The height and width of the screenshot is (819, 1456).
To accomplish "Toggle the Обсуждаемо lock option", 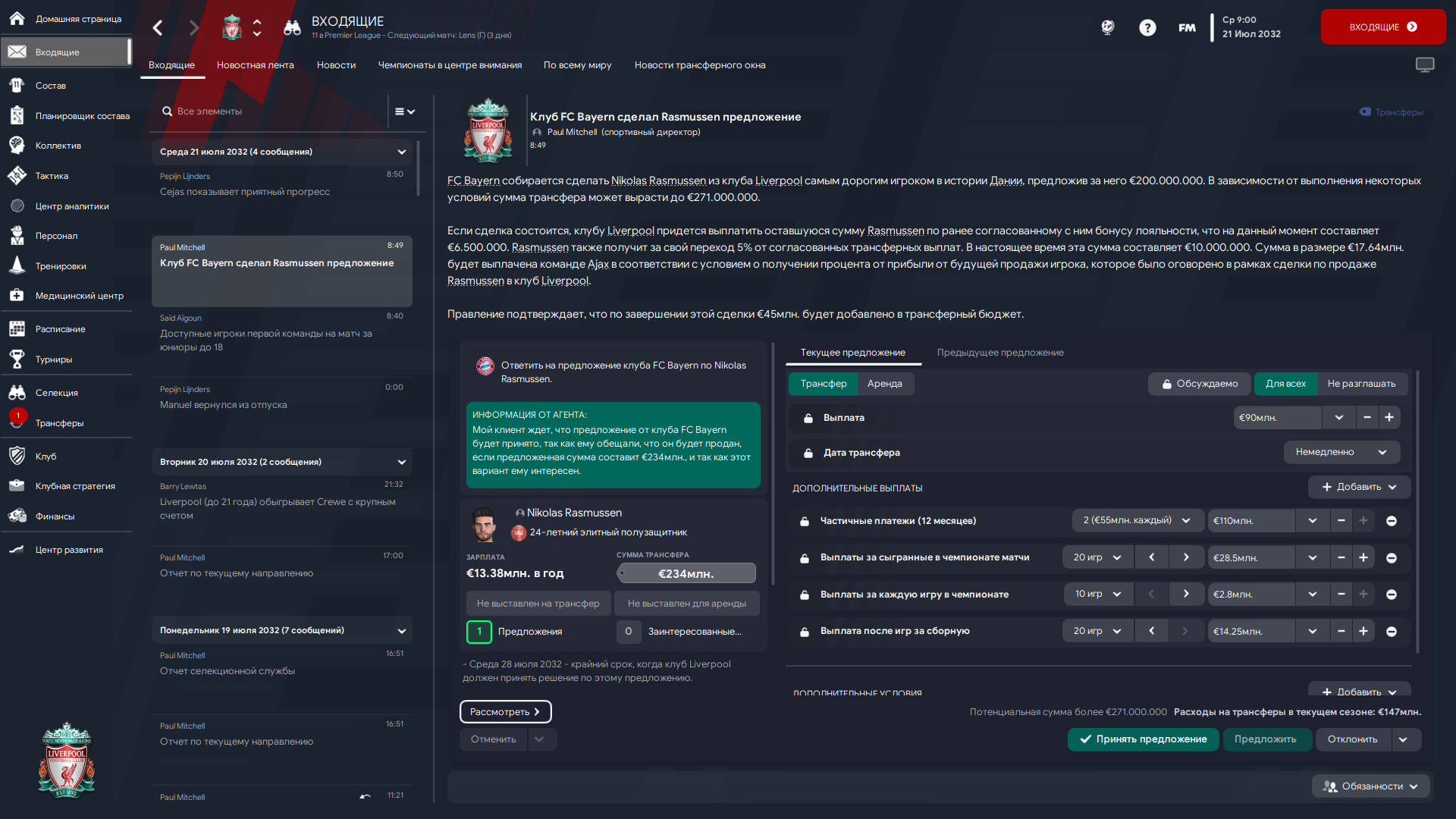I will click(x=1200, y=384).
